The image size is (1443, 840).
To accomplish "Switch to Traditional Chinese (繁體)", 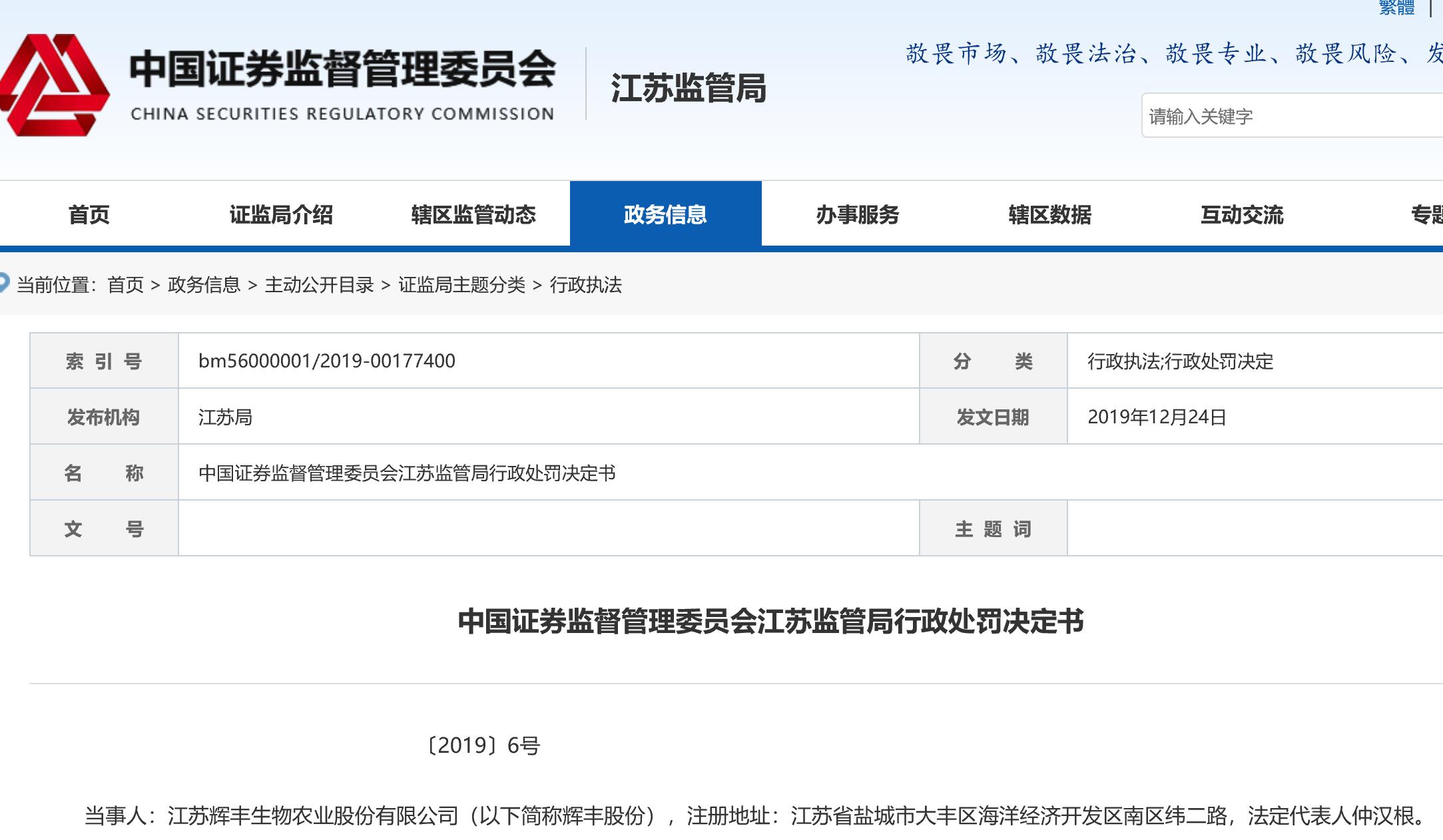I will pos(1396,7).
